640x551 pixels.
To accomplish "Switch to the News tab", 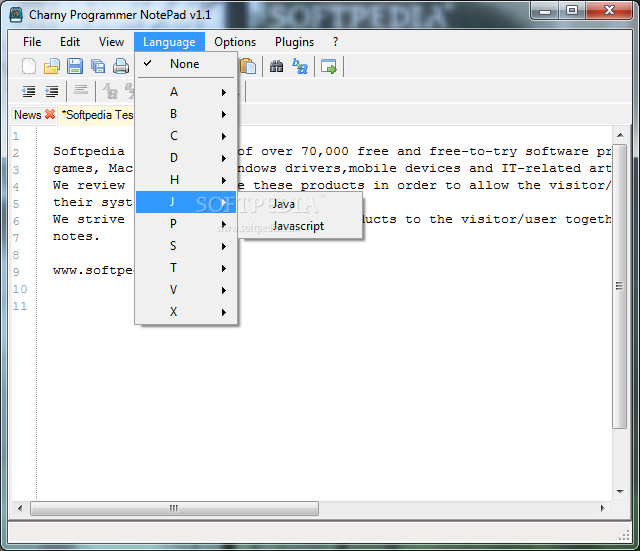I will coord(27,115).
